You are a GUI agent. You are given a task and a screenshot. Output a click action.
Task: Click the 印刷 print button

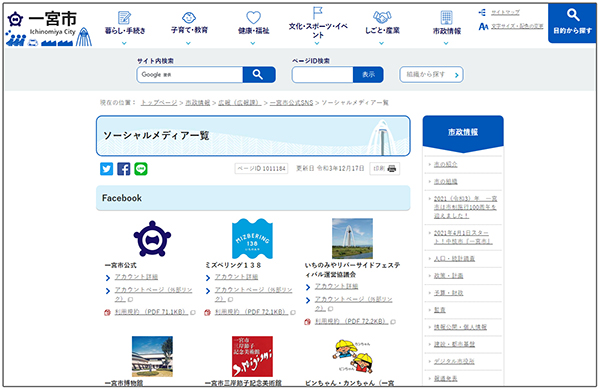click(385, 169)
